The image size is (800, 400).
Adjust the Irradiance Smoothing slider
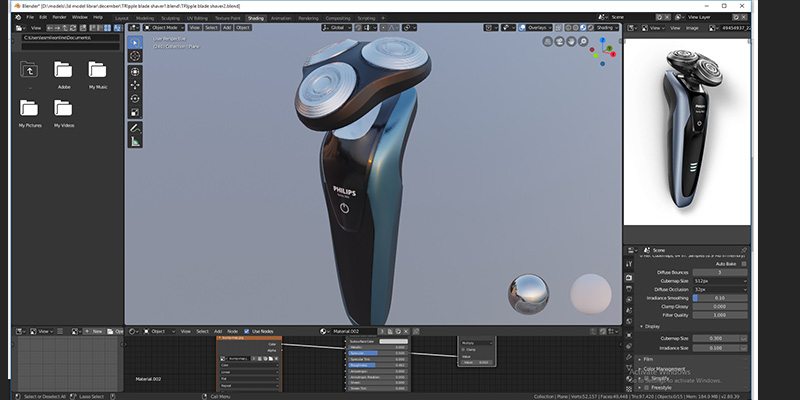pyautogui.click(x=720, y=298)
